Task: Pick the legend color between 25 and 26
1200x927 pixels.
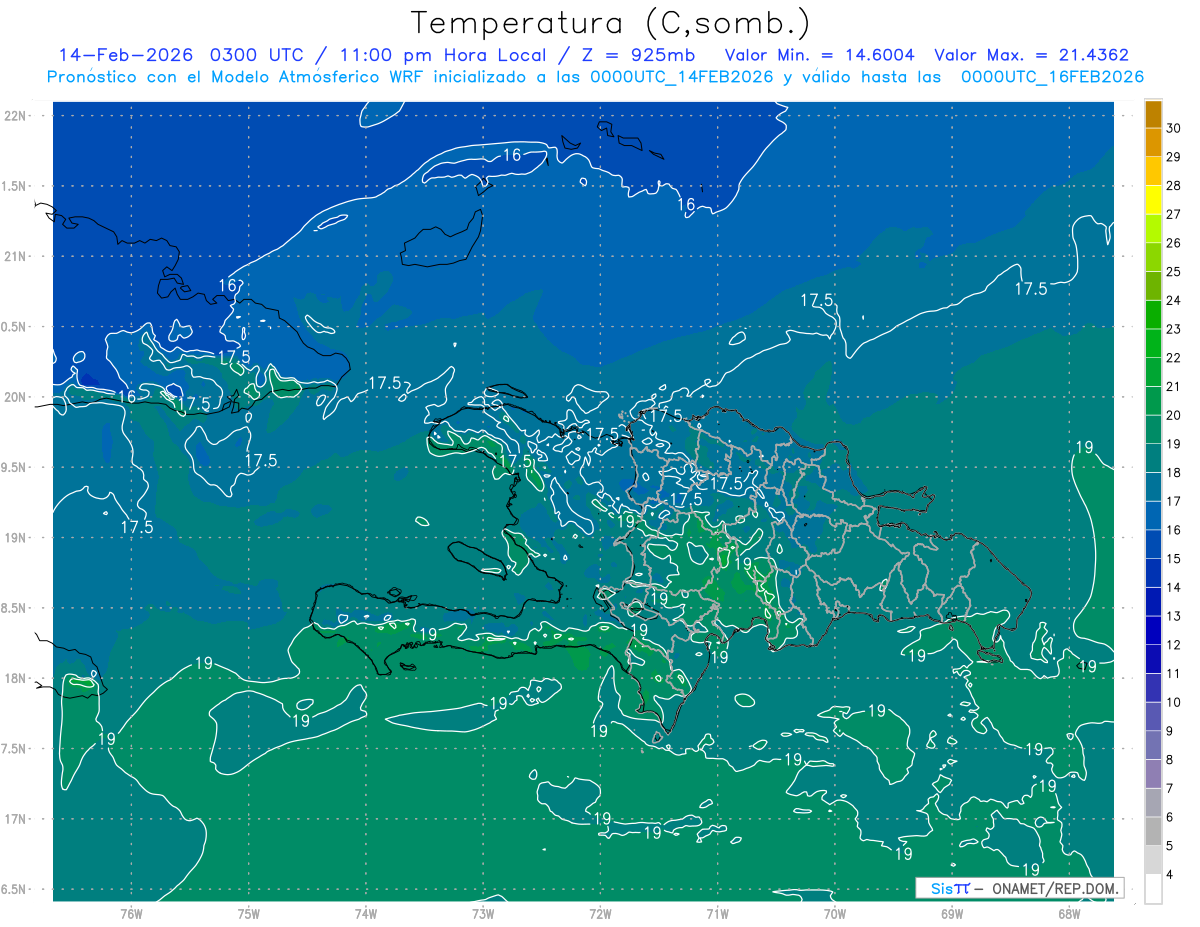Action: pyautogui.click(x=1153, y=258)
